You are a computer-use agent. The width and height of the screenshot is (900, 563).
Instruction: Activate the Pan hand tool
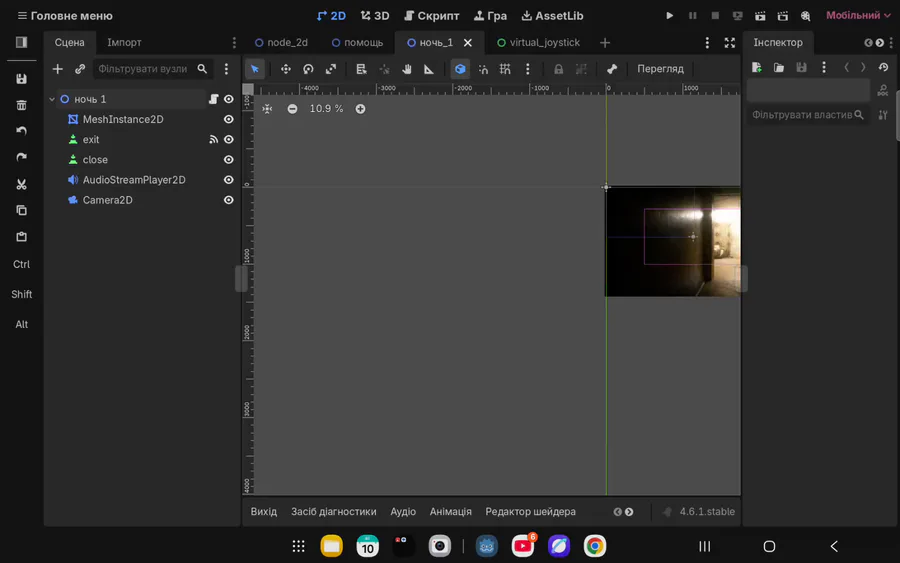(407, 69)
